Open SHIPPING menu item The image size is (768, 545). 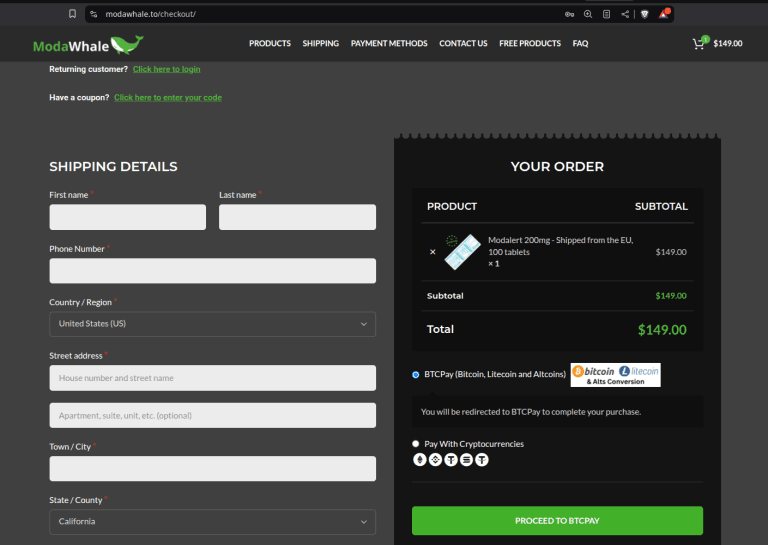(321, 44)
